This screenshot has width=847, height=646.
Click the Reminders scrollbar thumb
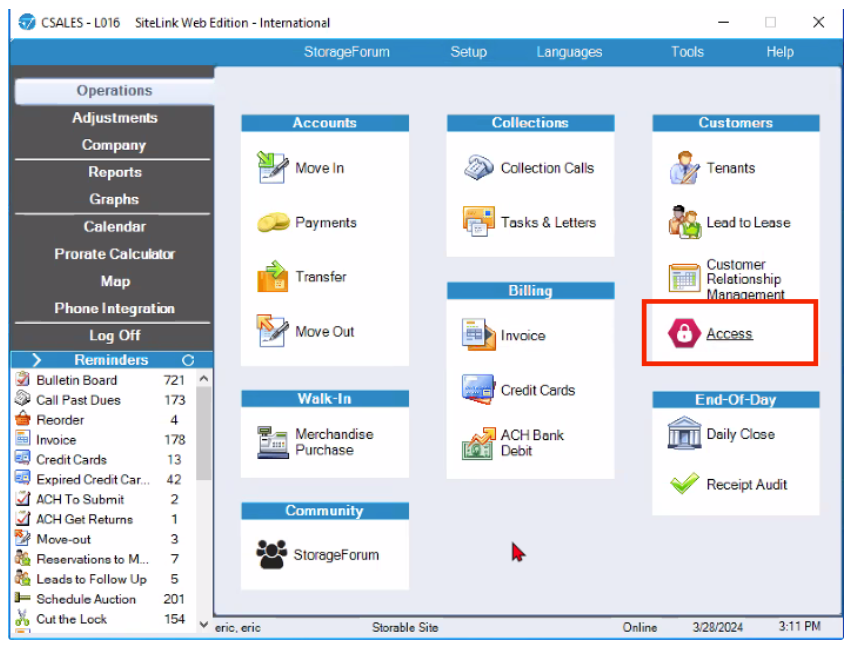point(204,434)
